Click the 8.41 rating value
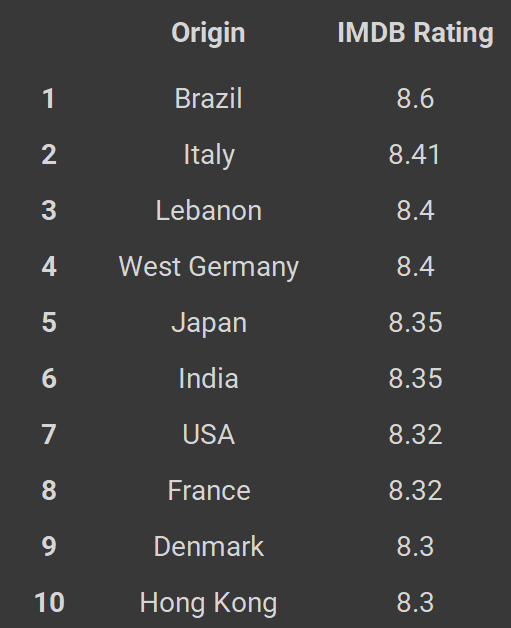This screenshot has height=628, width=511. coord(414,155)
